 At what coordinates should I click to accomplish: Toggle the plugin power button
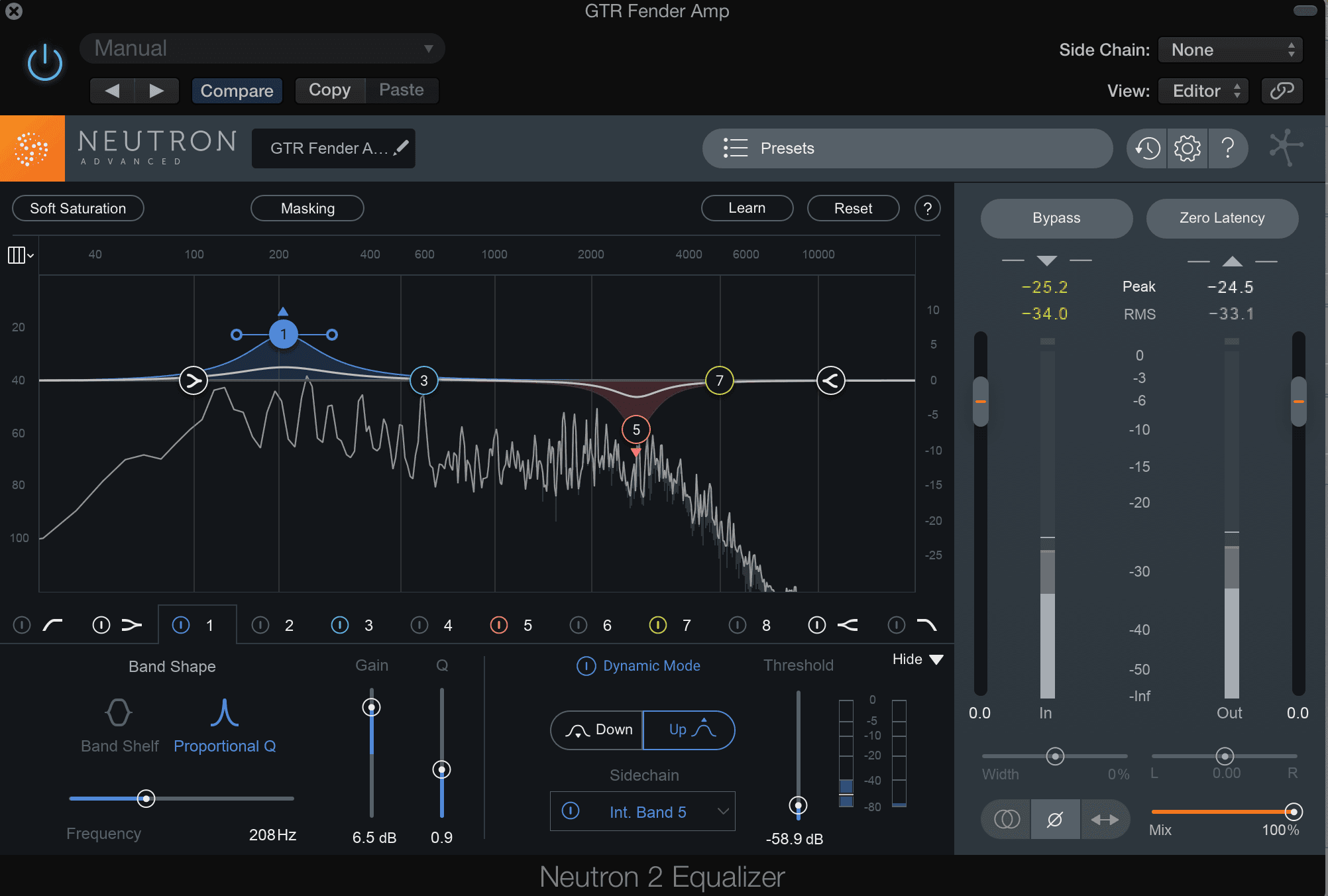click(45, 63)
